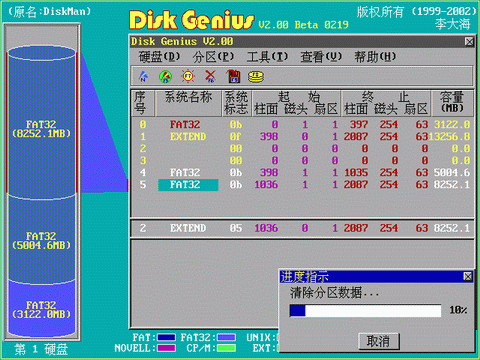Click the end cylinder 397 in row 0
The image size is (480, 360).
(359, 125)
